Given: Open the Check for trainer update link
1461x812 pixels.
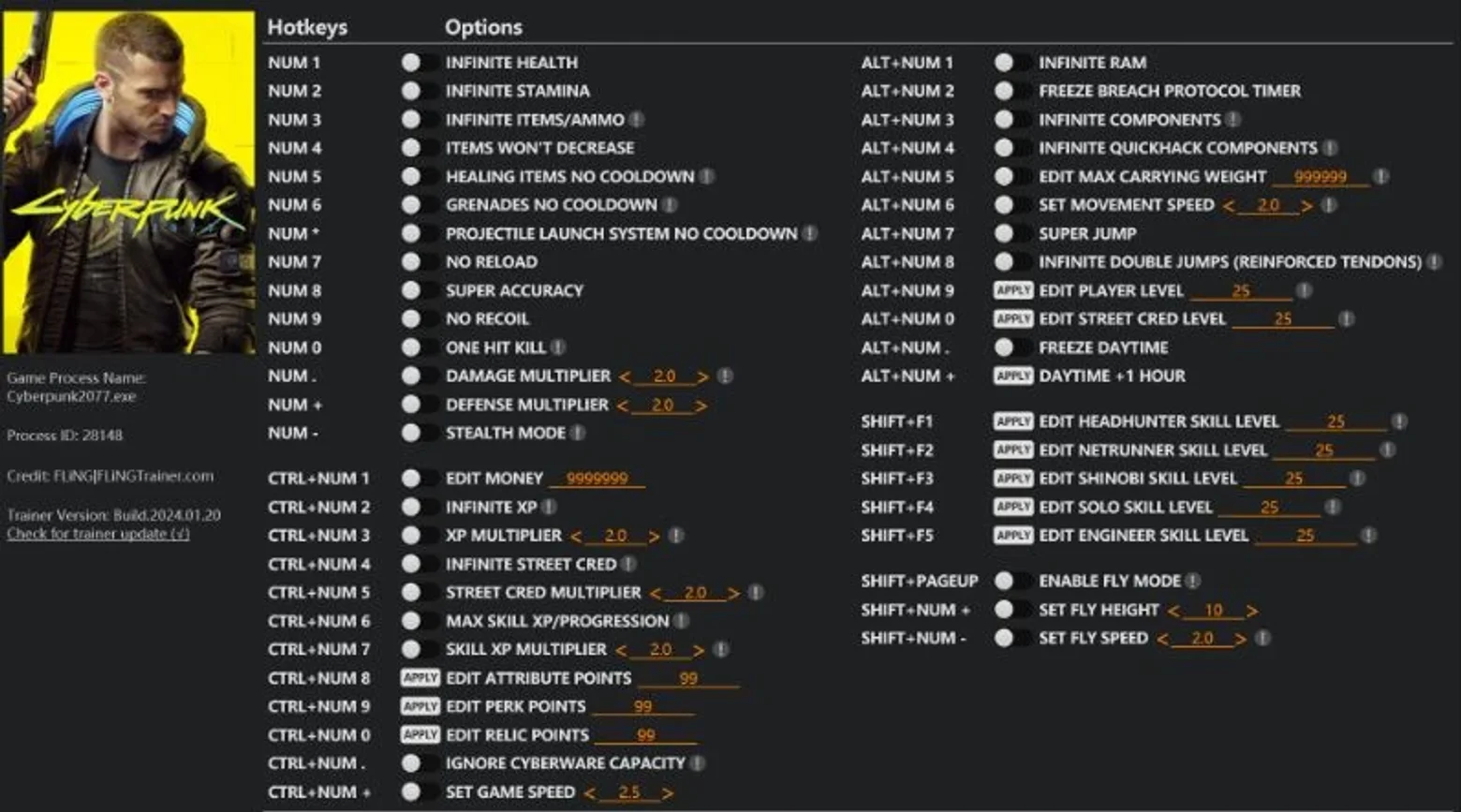Looking at the screenshot, I should click(98, 534).
